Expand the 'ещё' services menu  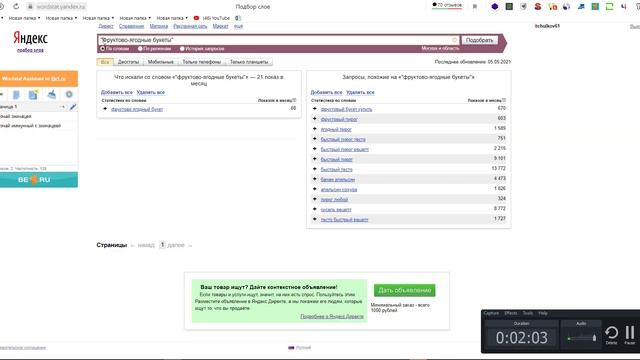point(238,26)
